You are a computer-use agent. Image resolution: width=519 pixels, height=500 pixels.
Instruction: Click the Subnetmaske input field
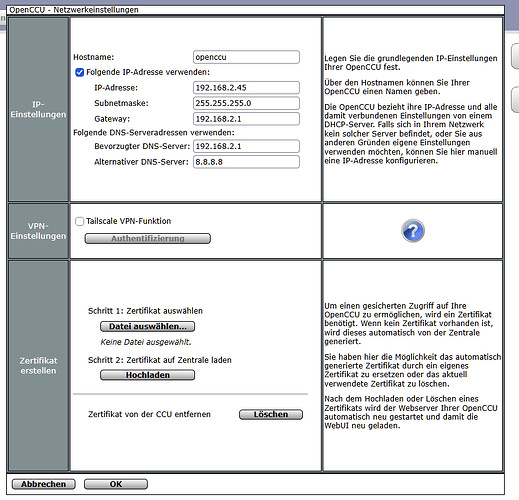[246, 103]
